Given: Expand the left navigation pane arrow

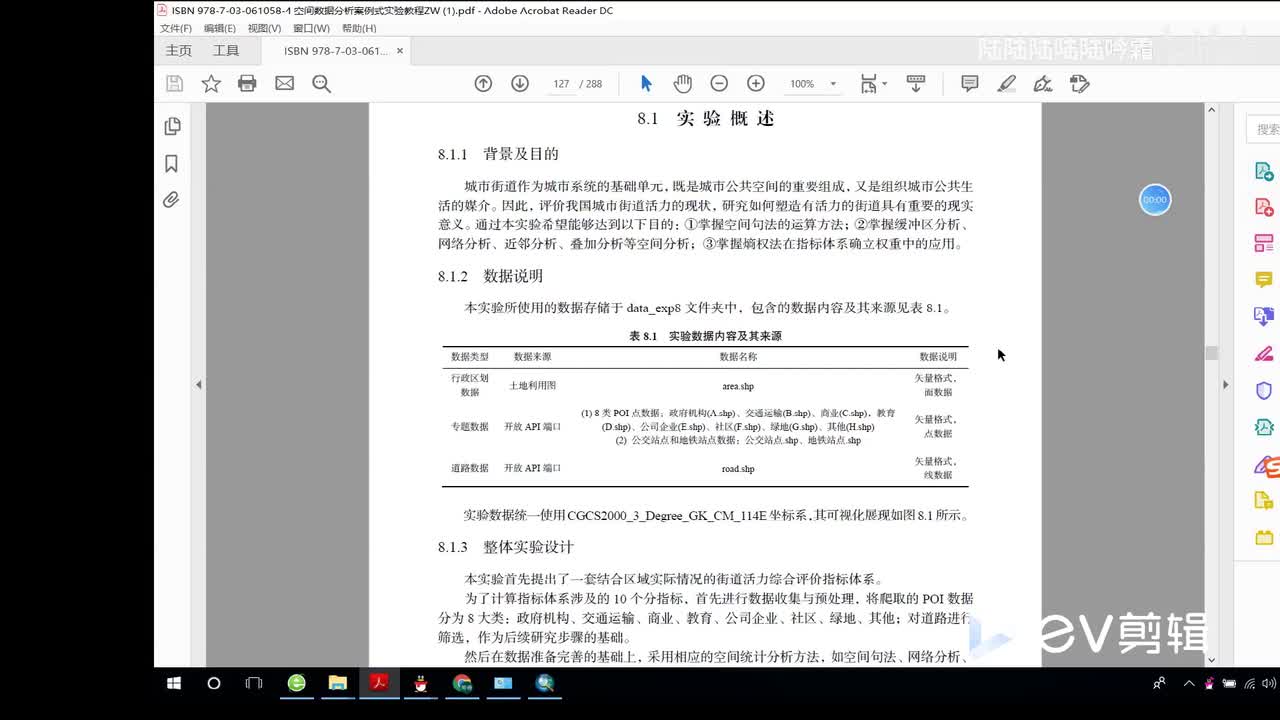Looking at the screenshot, I should click(198, 385).
